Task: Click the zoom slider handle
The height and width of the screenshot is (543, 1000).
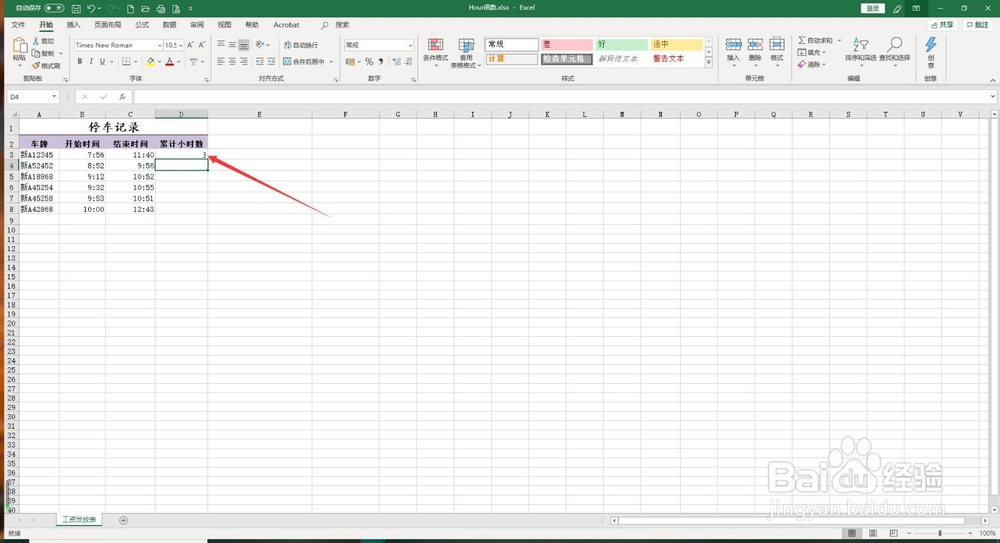Action: coord(939,533)
